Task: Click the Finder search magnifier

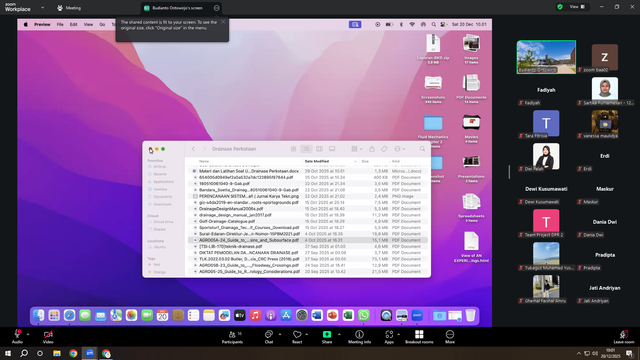Action: [422, 149]
